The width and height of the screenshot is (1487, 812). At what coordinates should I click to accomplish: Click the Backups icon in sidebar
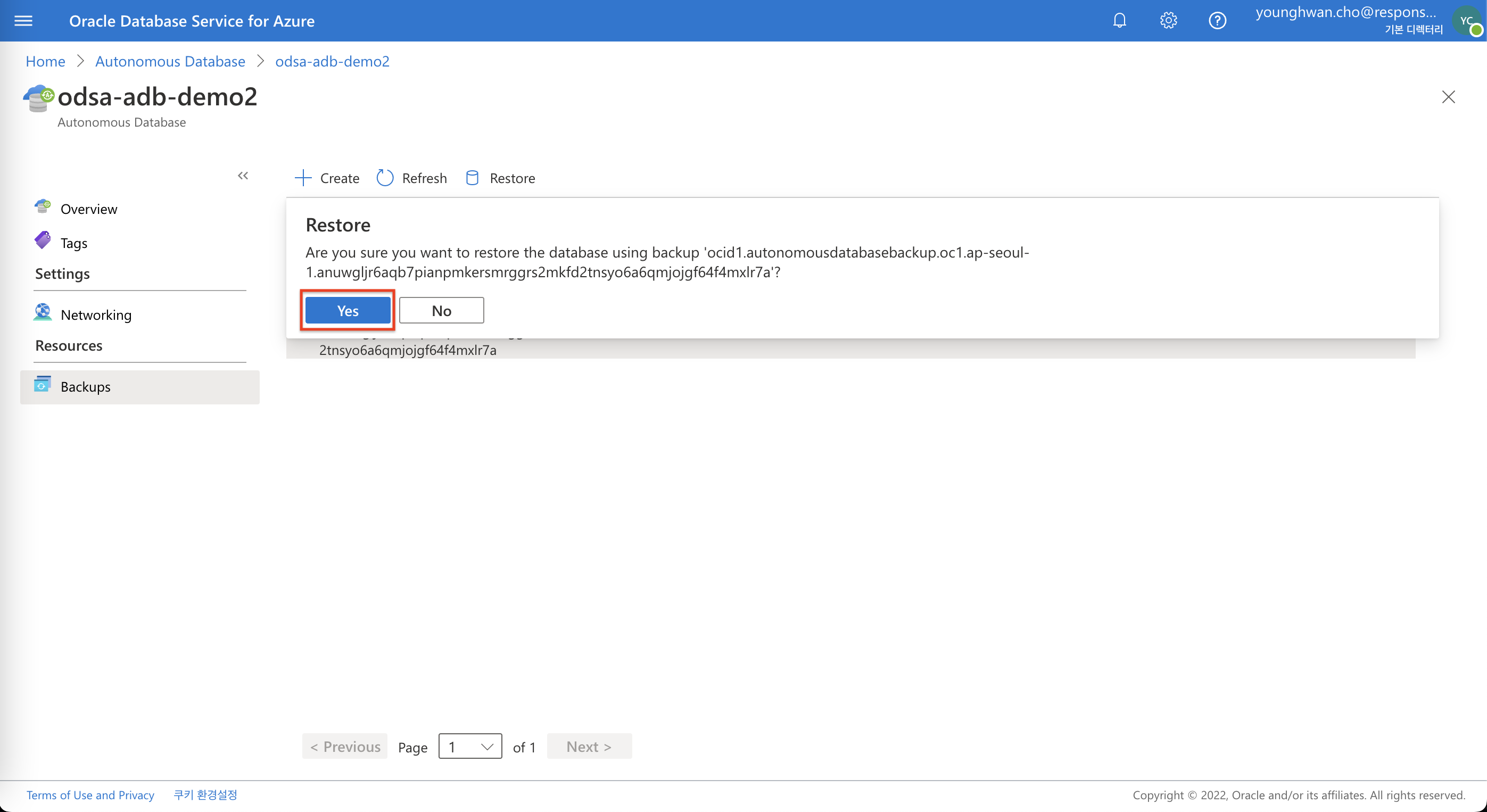tap(42, 386)
